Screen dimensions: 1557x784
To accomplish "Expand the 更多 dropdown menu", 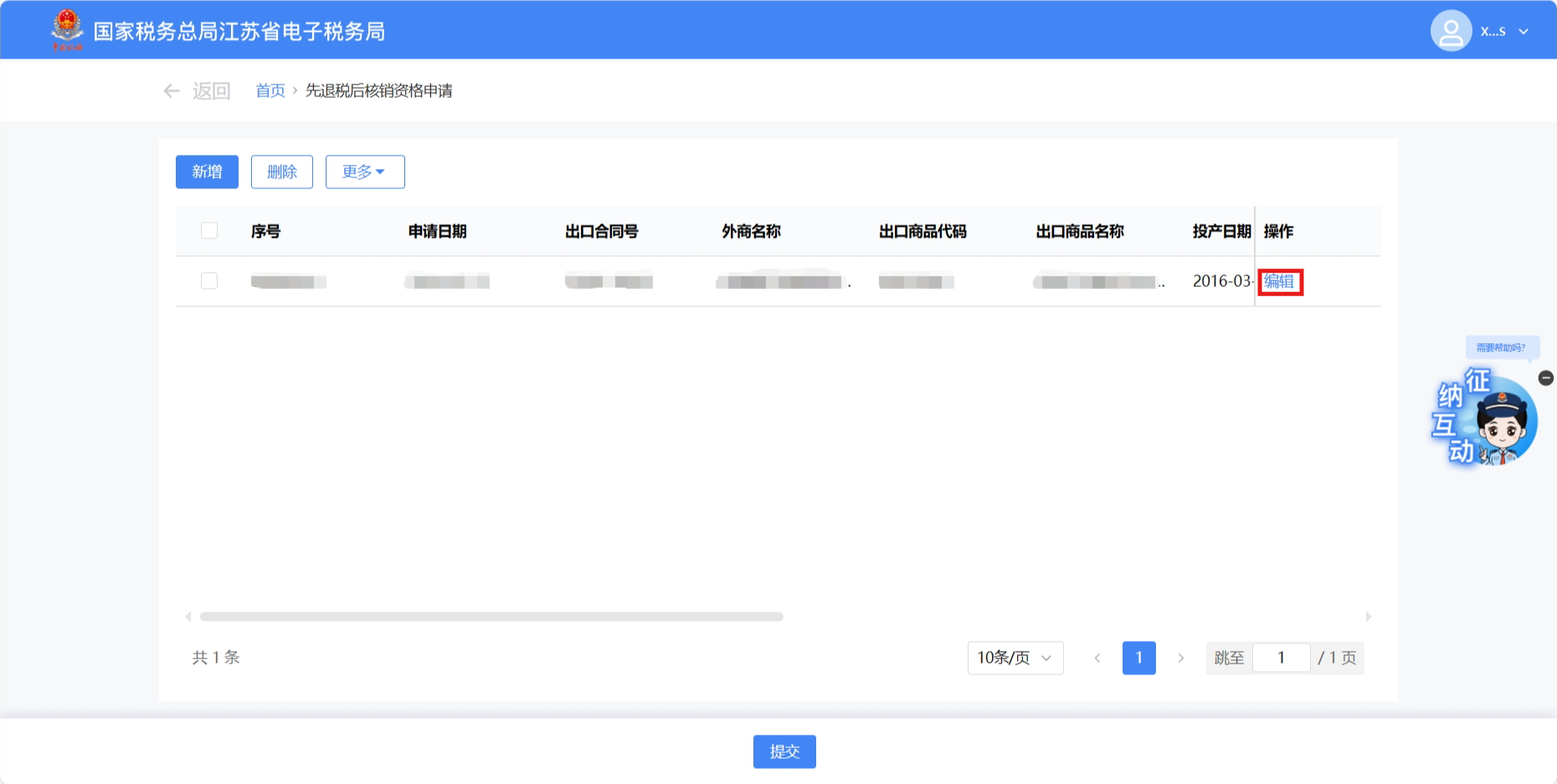I will pyautogui.click(x=365, y=172).
